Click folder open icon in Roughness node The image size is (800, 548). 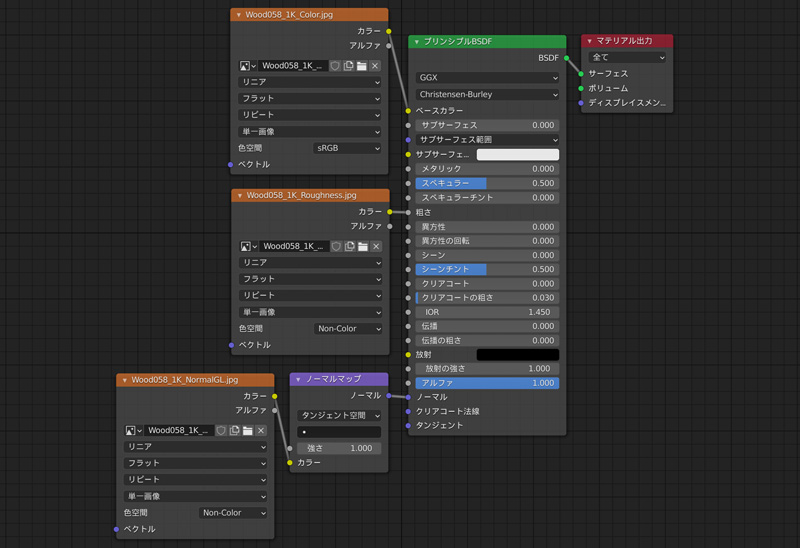click(362, 246)
